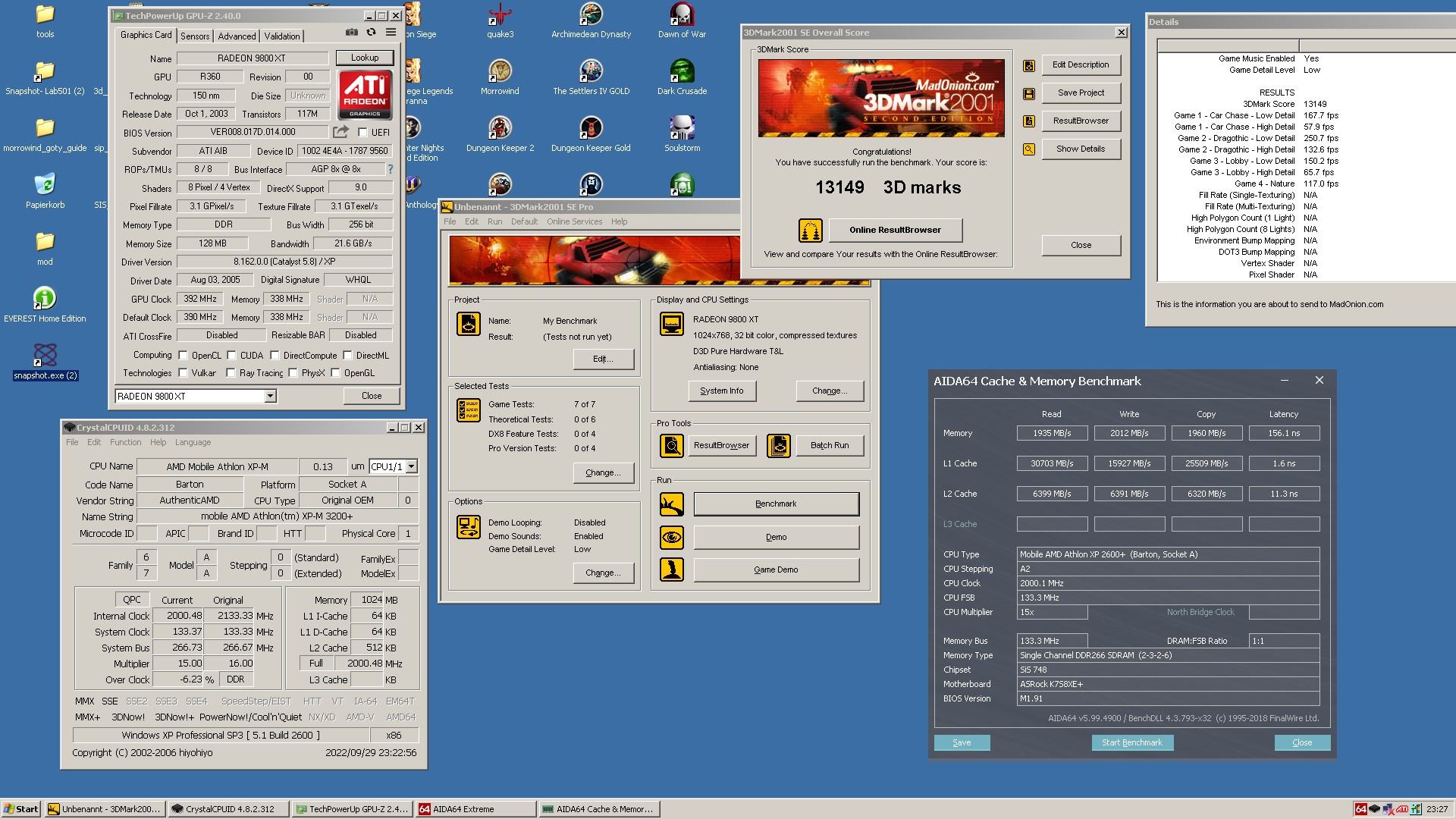Click the 3DMark2001 banner in score window
1456x819 pixels.
(x=881, y=98)
